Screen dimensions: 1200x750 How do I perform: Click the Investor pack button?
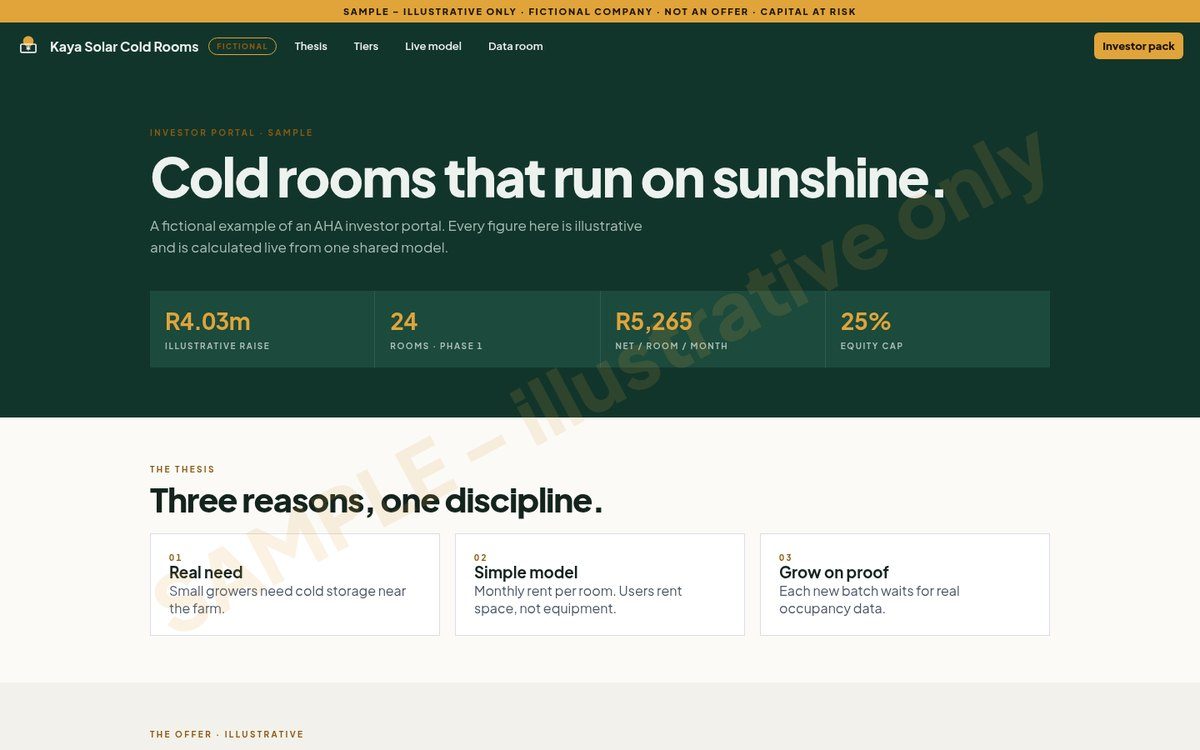click(x=1138, y=46)
